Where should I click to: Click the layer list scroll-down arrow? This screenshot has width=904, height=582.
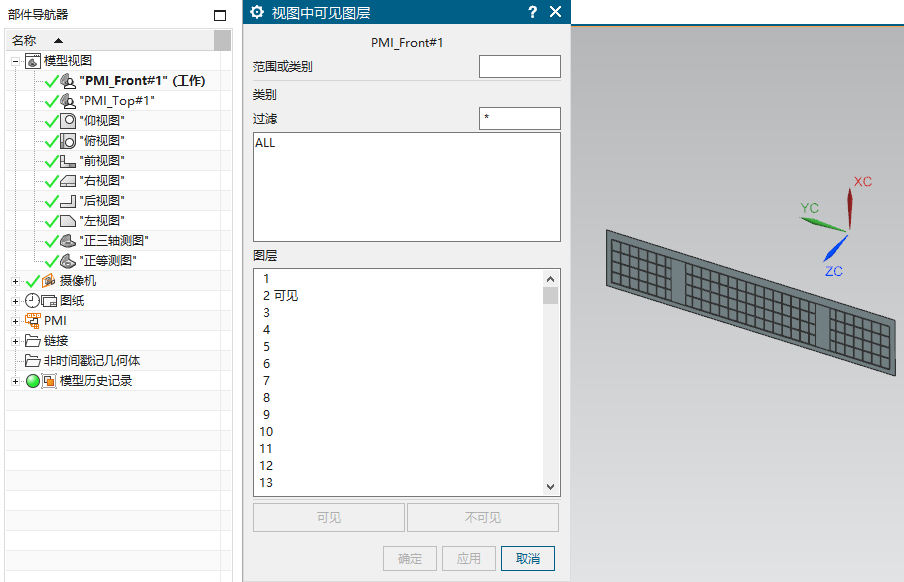point(551,487)
